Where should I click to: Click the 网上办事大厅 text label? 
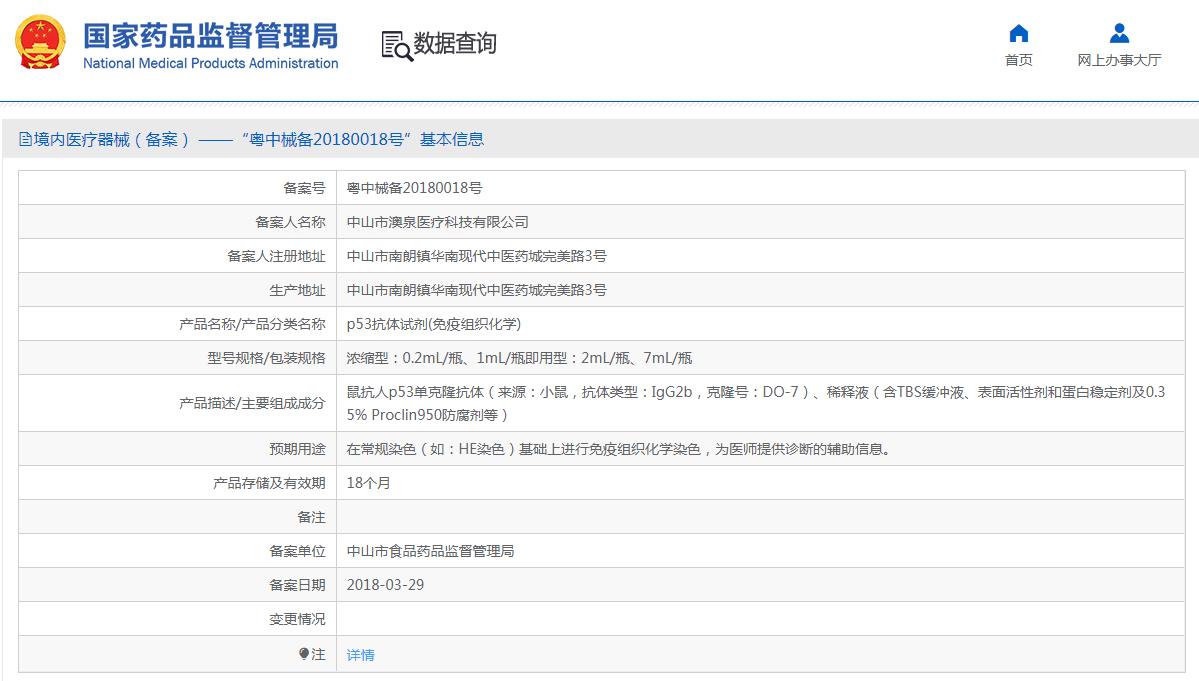coord(1119,60)
